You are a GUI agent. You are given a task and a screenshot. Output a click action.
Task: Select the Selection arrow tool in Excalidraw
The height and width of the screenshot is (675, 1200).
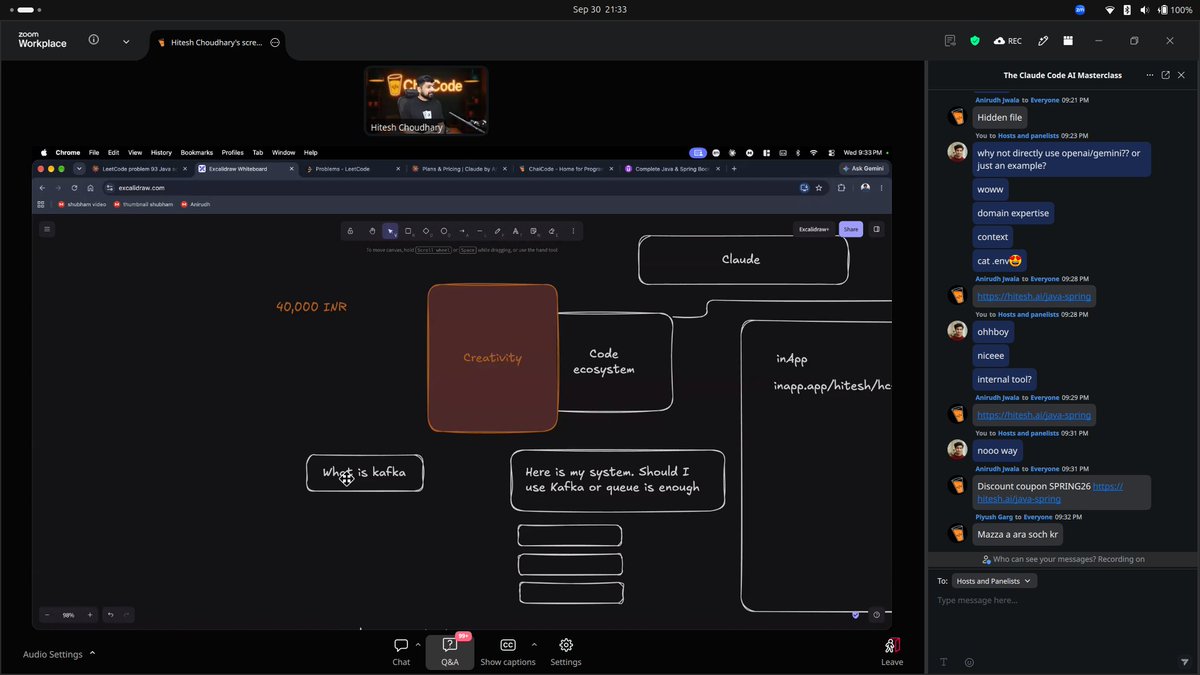point(390,231)
